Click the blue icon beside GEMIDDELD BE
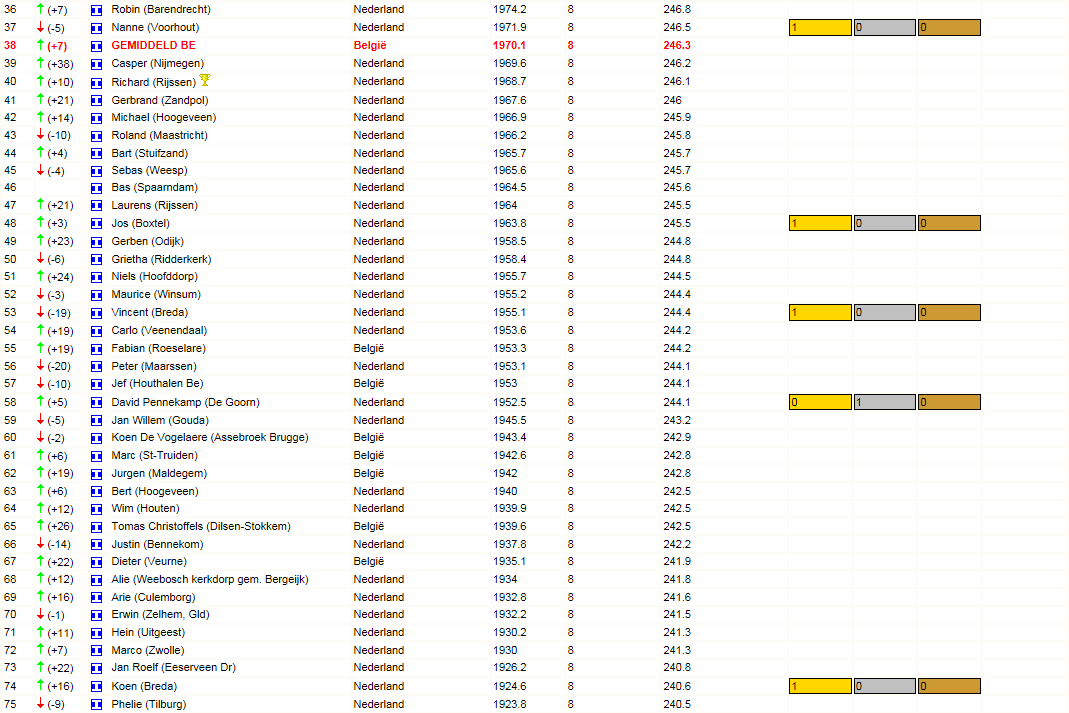Screen dimensions: 1069x713 click(97, 46)
